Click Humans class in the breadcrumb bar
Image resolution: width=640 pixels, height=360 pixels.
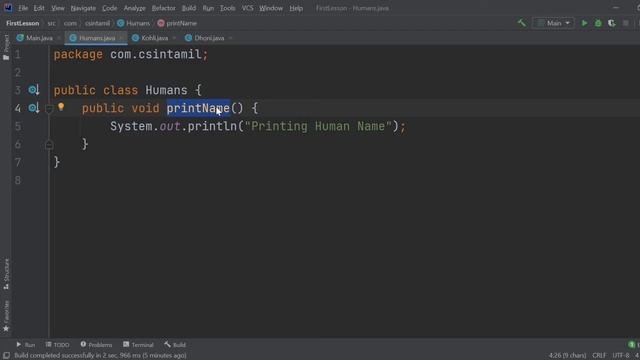pyautogui.click(x=133, y=23)
